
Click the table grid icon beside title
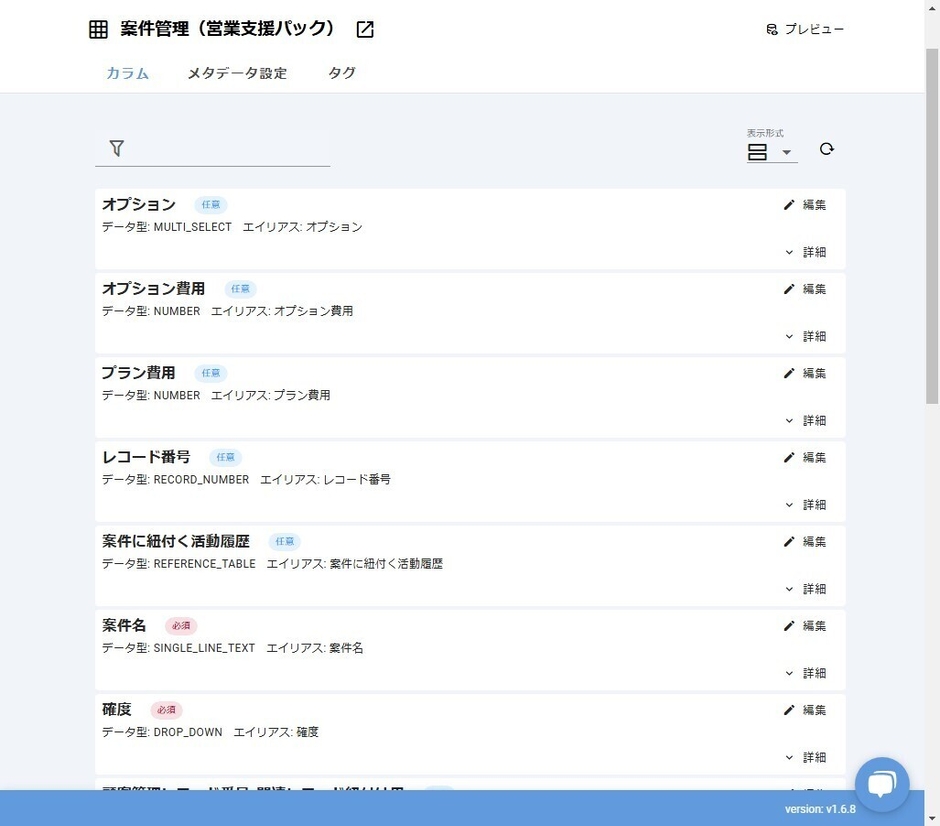click(x=98, y=29)
